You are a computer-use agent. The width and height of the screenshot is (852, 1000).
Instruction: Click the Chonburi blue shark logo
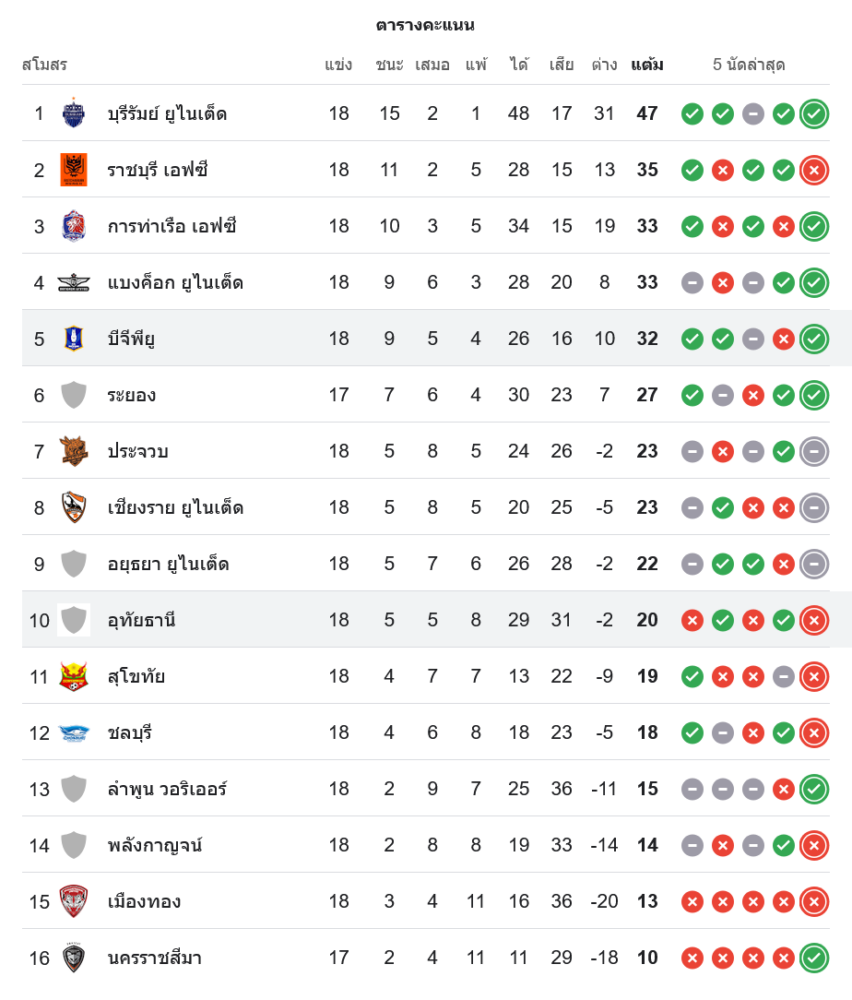pyautogui.click(x=74, y=733)
